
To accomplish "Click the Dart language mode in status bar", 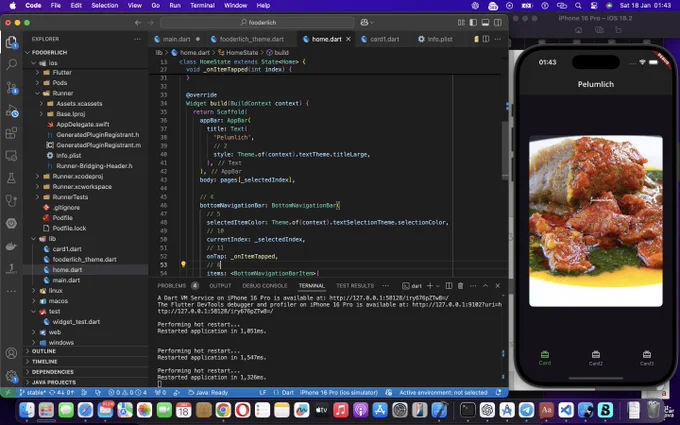I will (x=288, y=392).
